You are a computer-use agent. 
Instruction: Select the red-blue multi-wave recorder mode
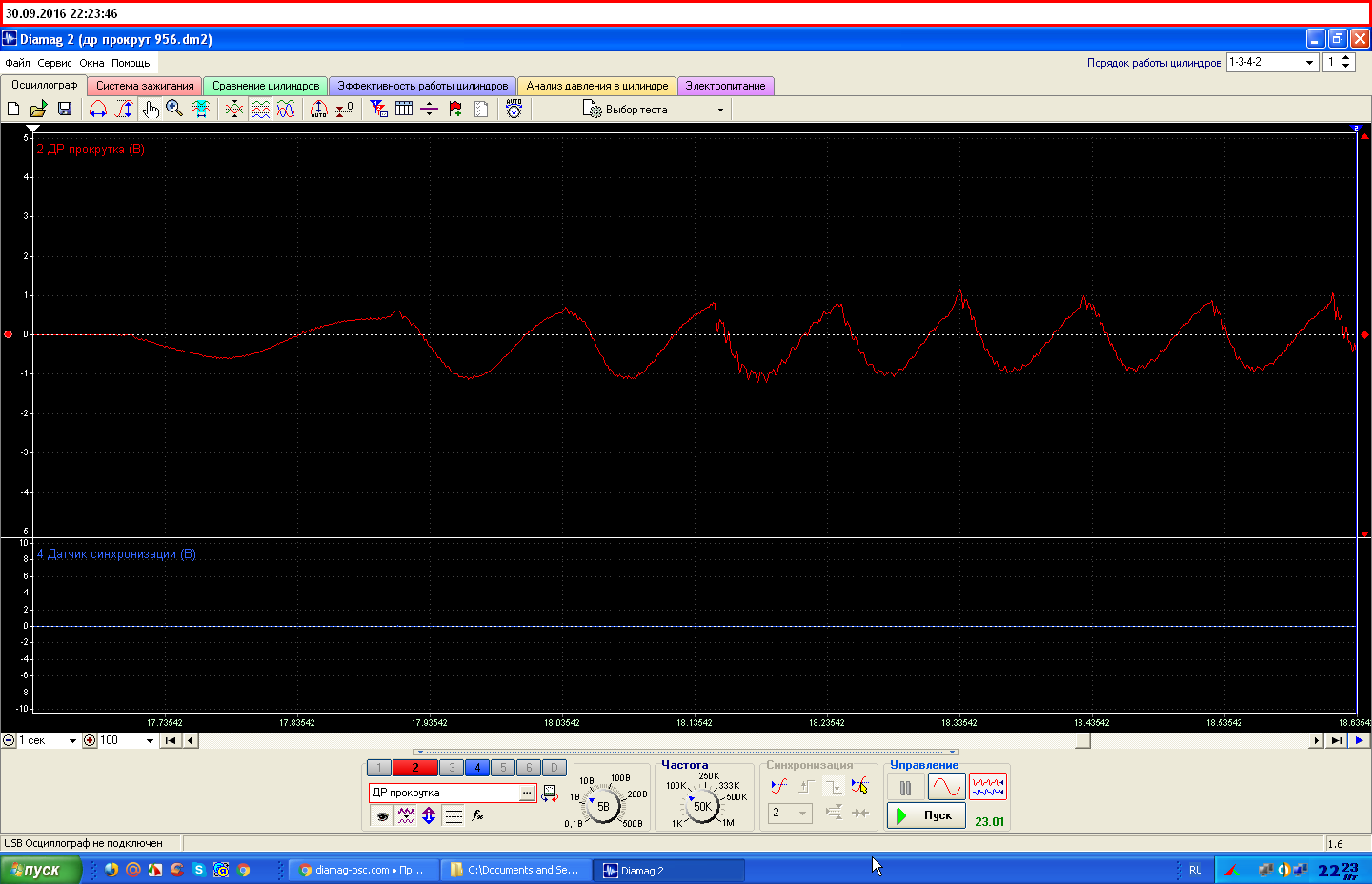pos(988,788)
